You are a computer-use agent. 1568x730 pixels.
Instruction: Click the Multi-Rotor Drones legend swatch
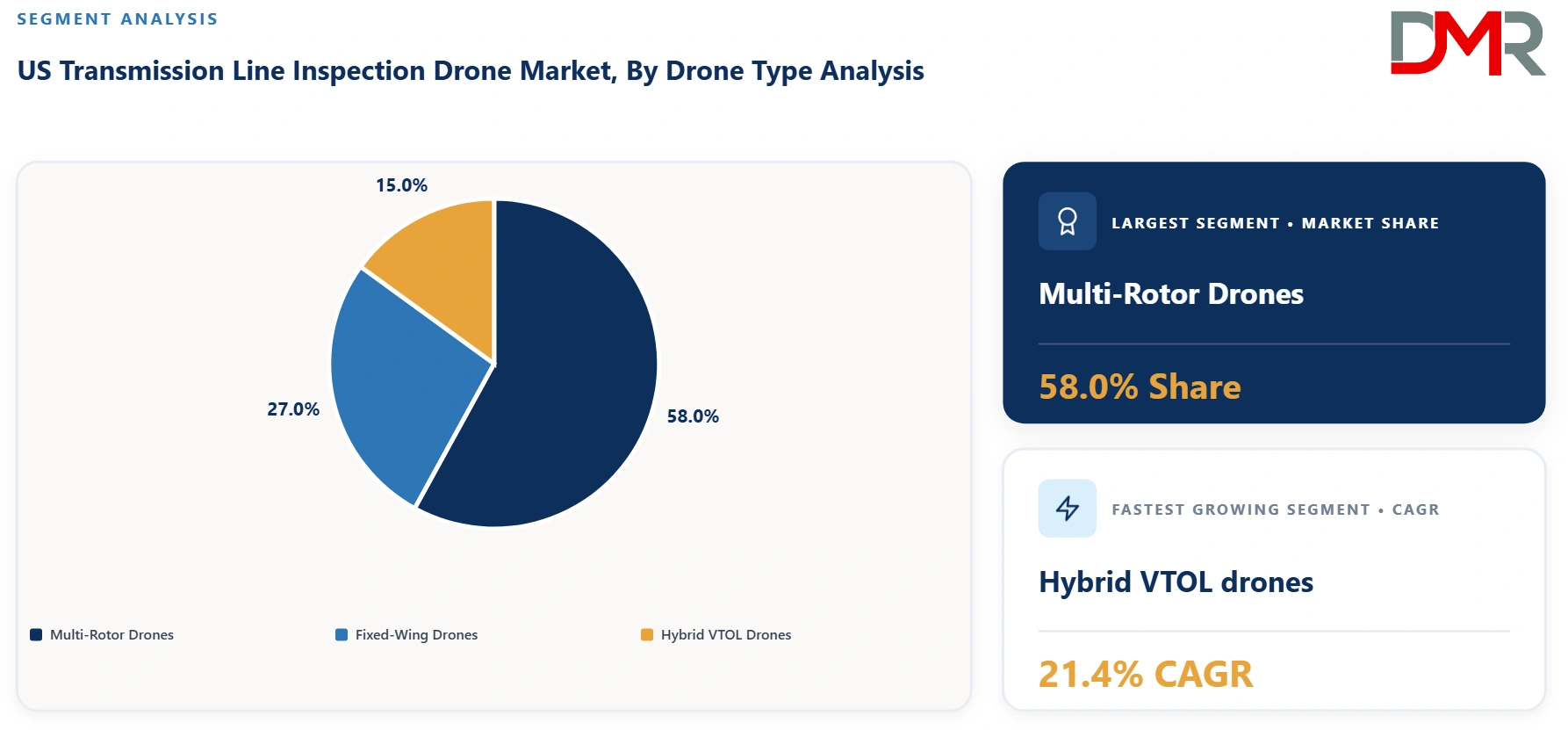[x=36, y=634]
